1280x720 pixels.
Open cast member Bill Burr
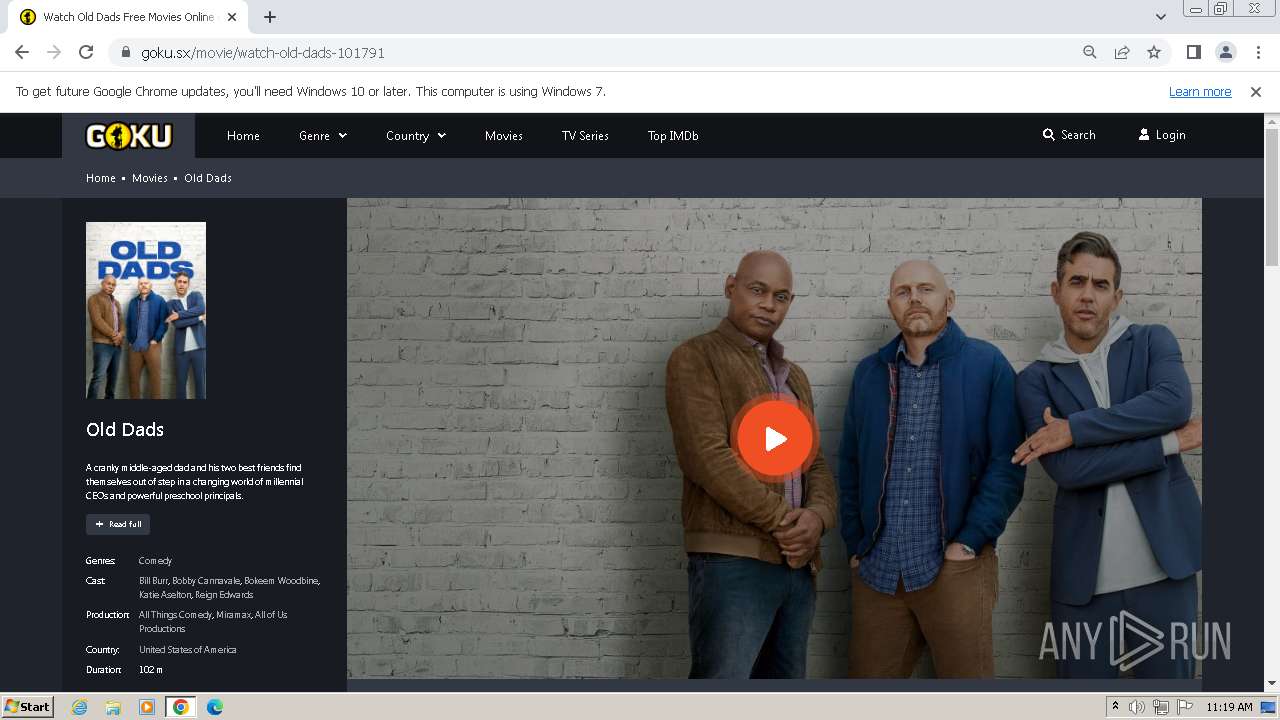pos(153,581)
